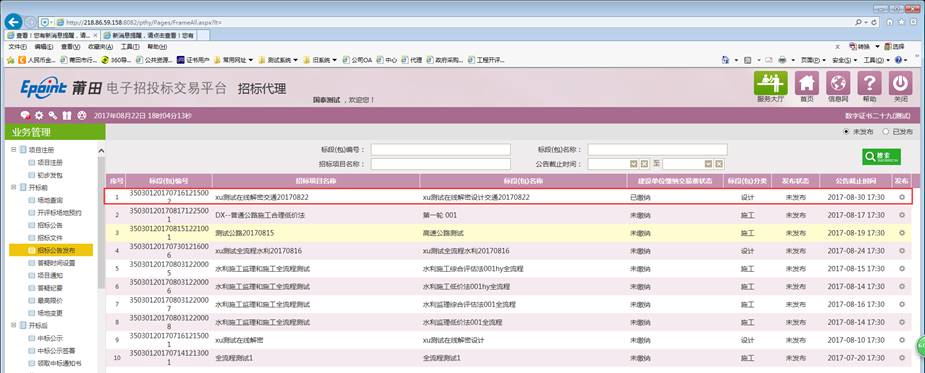The image size is (925, 373).
Task: Open date picker for first 公告截止时间 field
Action: [x=634, y=164]
